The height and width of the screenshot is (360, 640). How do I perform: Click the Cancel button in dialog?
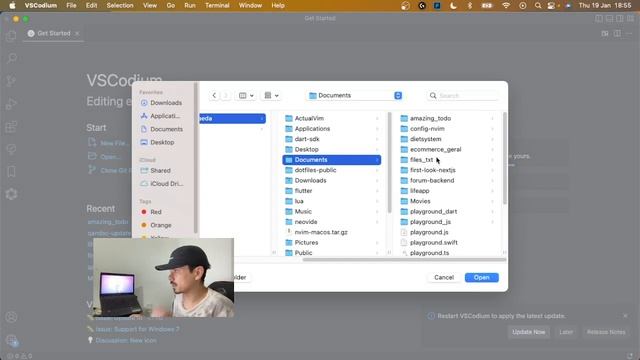444,278
